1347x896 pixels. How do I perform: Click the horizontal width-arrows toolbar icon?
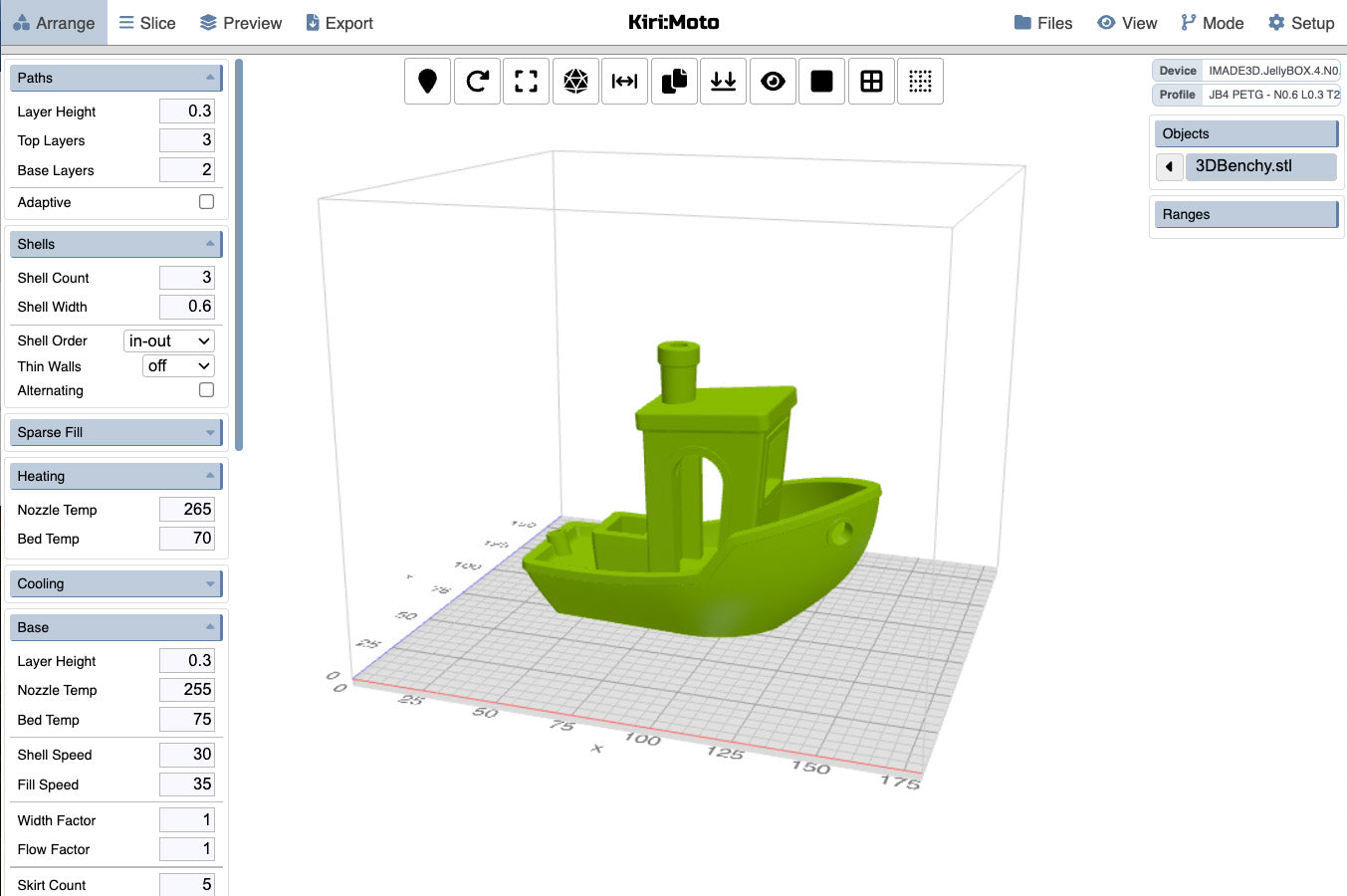pyautogui.click(x=624, y=82)
